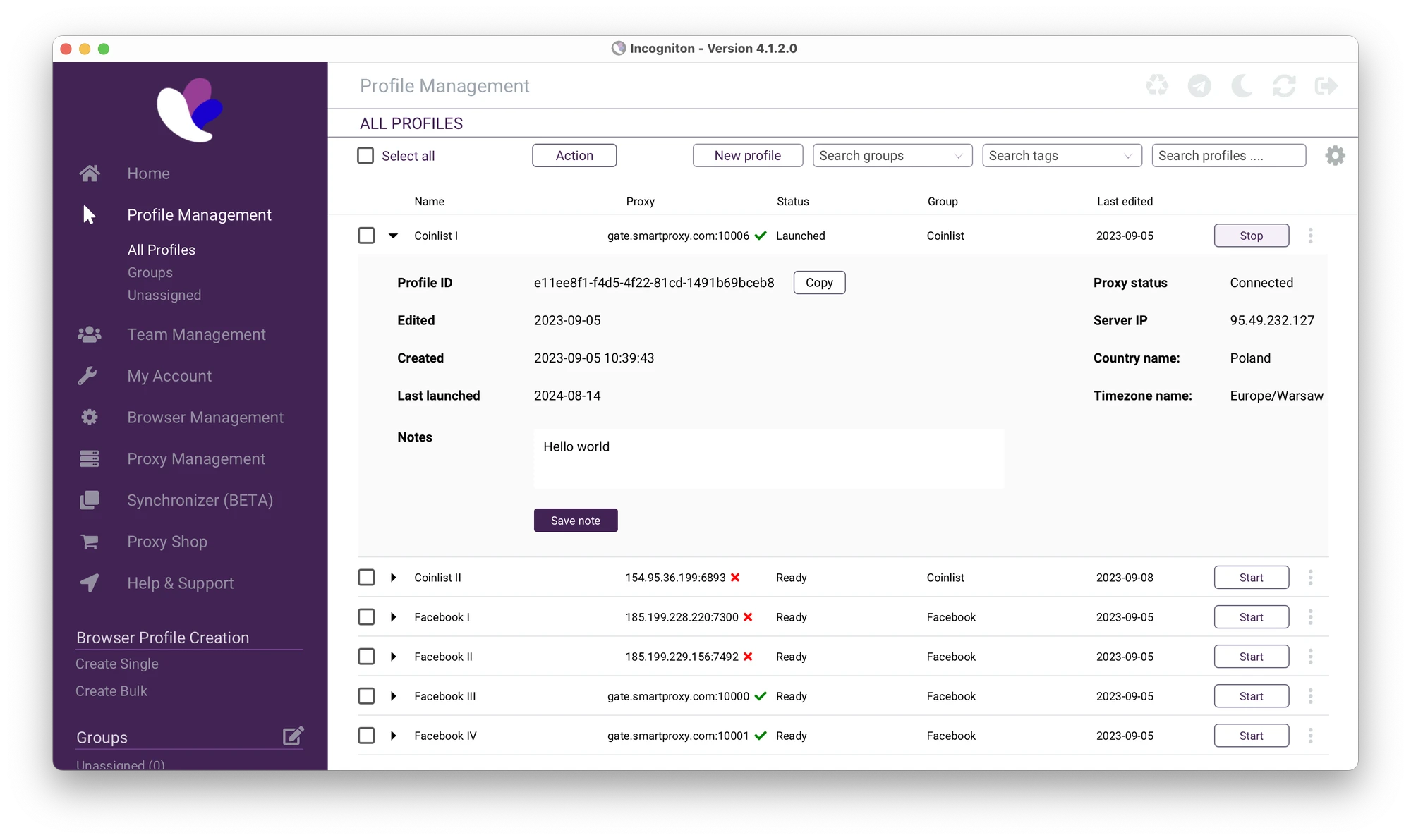This screenshot has height=840, width=1411.
Task: Expand the Facebook II profile details
Action: tap(394, 657)
